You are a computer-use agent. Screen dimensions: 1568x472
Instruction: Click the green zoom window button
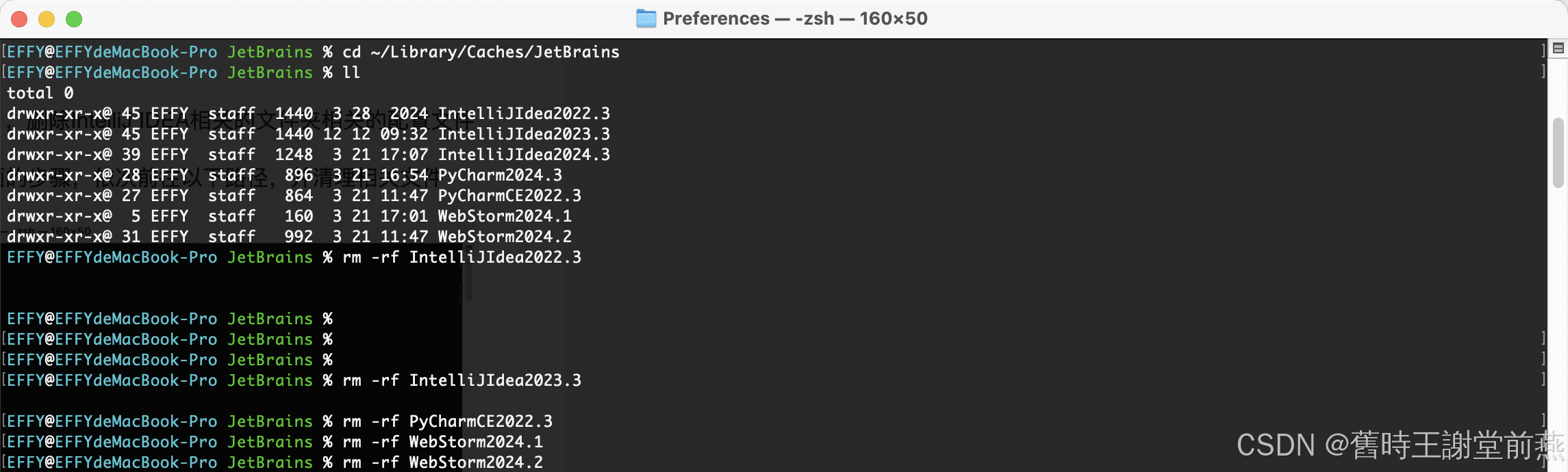[74, 19]
